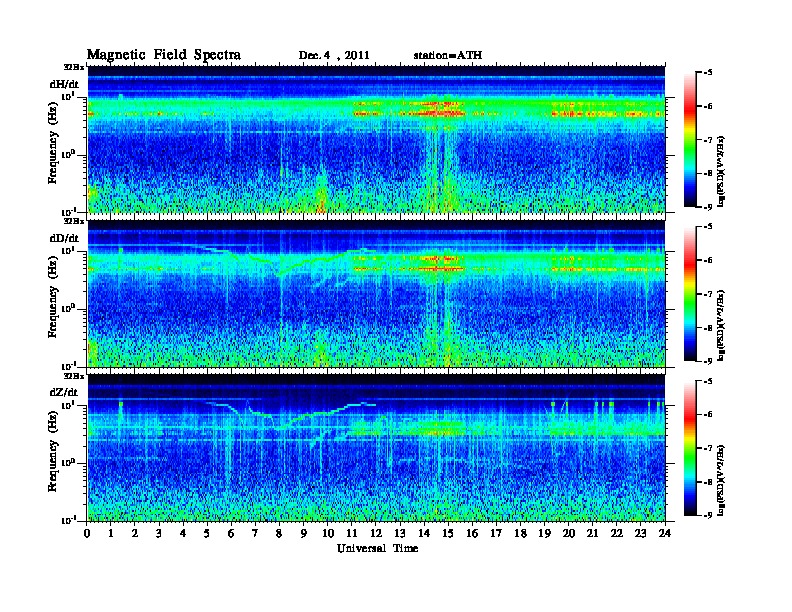Click the hour 14 tick label
The width and height of the screenshot is (792, 612).
424,533
